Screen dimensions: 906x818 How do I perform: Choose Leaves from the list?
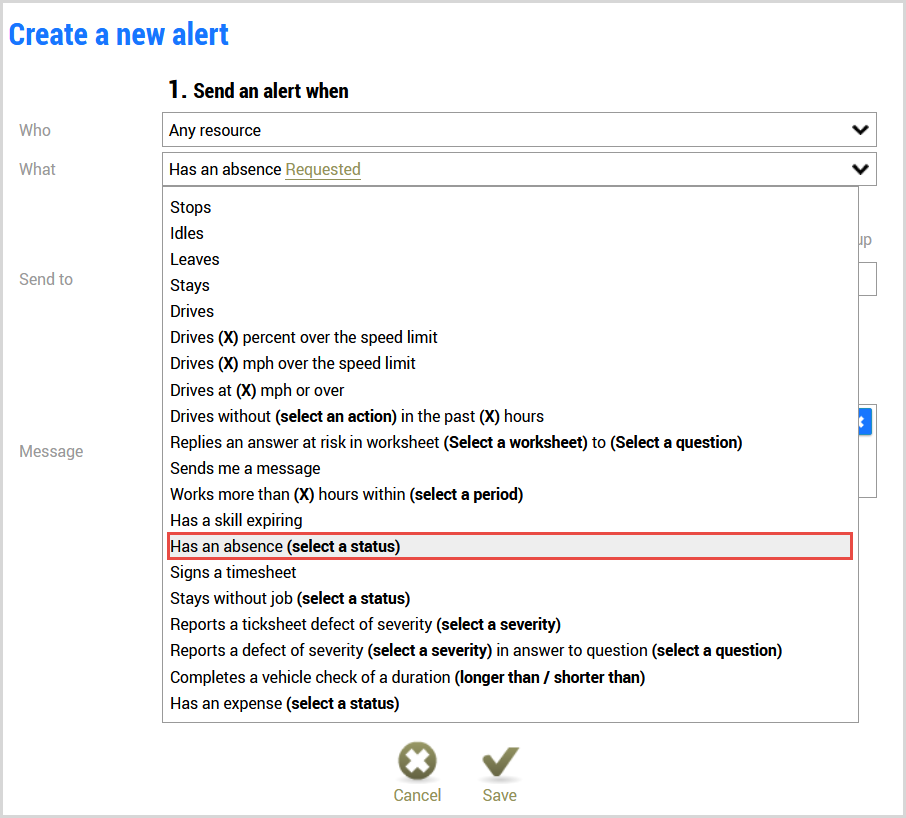click(x=510, y=259)
